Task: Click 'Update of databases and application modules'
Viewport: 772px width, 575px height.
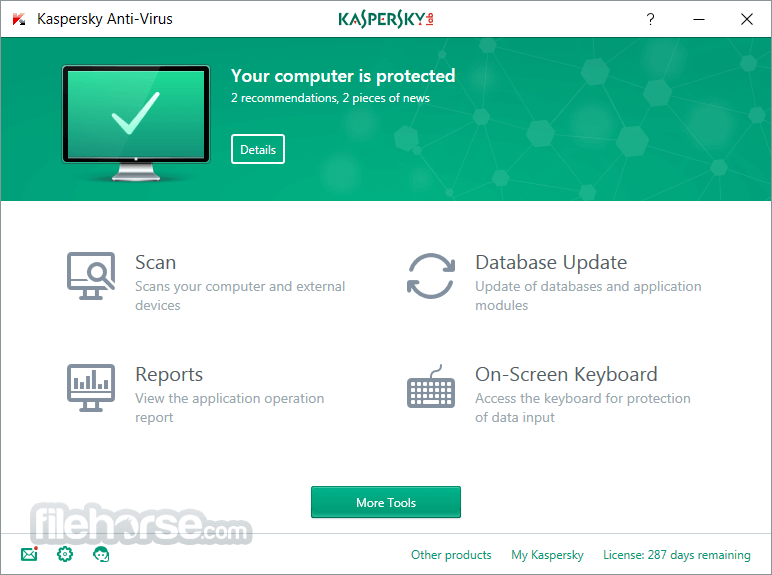Action: click(x=588, y=296)
